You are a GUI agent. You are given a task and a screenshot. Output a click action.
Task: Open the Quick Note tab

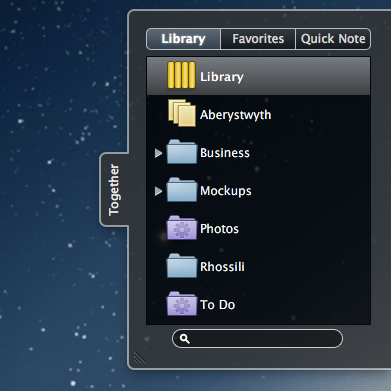coord(333,39)
